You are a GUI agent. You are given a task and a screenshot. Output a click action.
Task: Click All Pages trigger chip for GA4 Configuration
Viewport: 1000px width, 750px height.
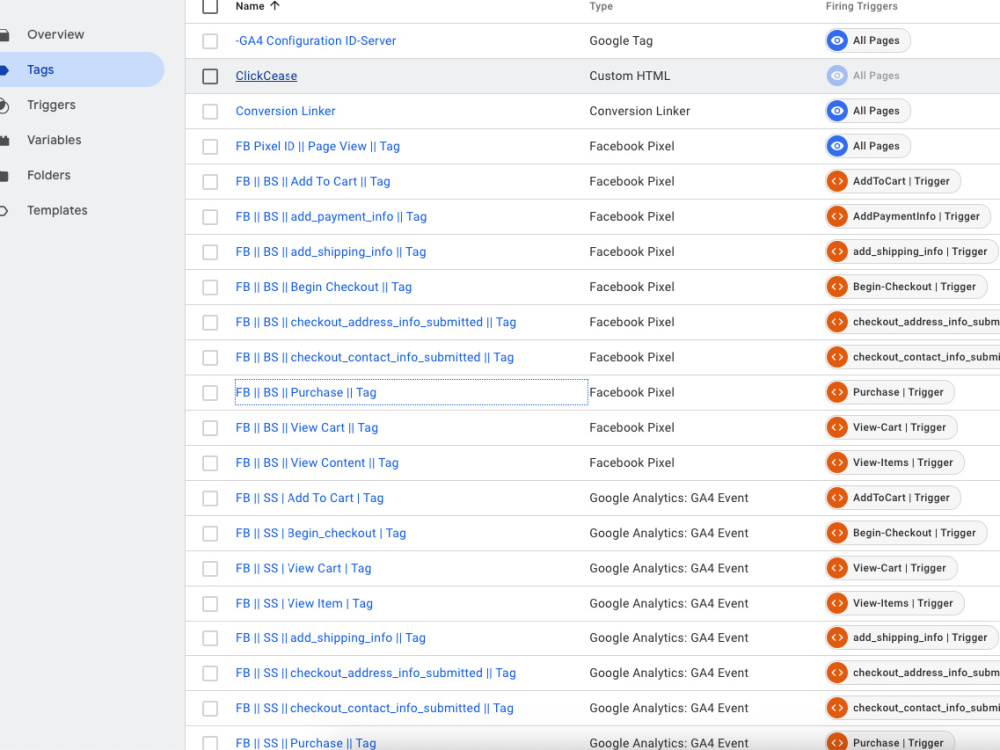coord(867,41)
